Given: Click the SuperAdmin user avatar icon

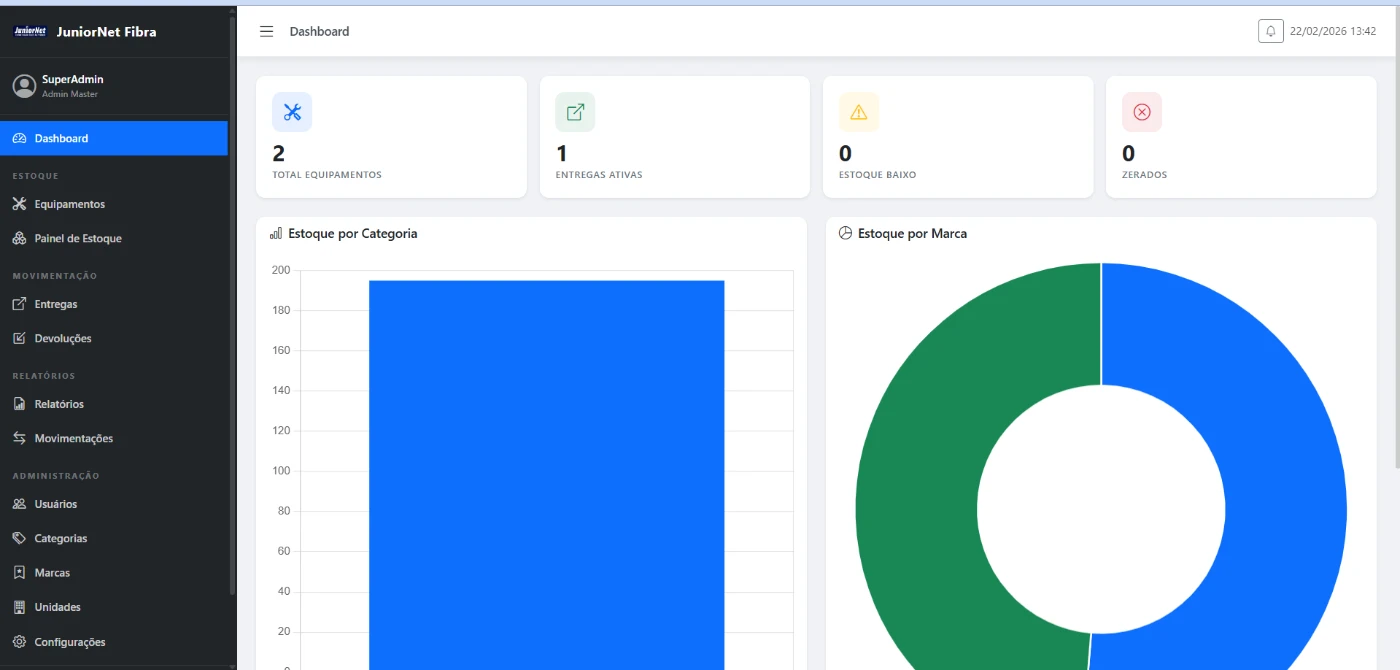Looking at the screenshot, I should tap(24, 86).
